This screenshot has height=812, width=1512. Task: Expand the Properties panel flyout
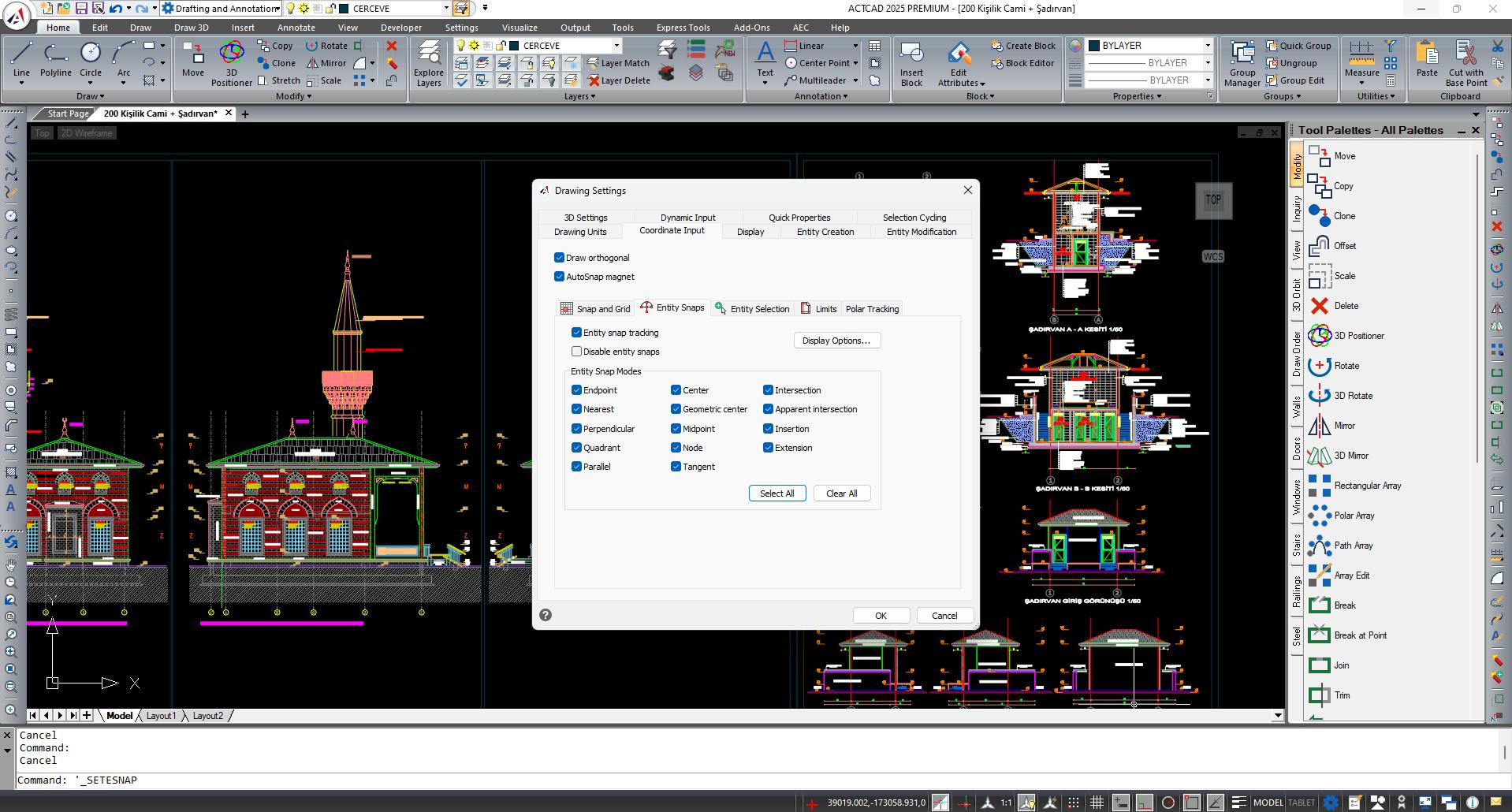pyautogui.click(x=1137, y=96)
